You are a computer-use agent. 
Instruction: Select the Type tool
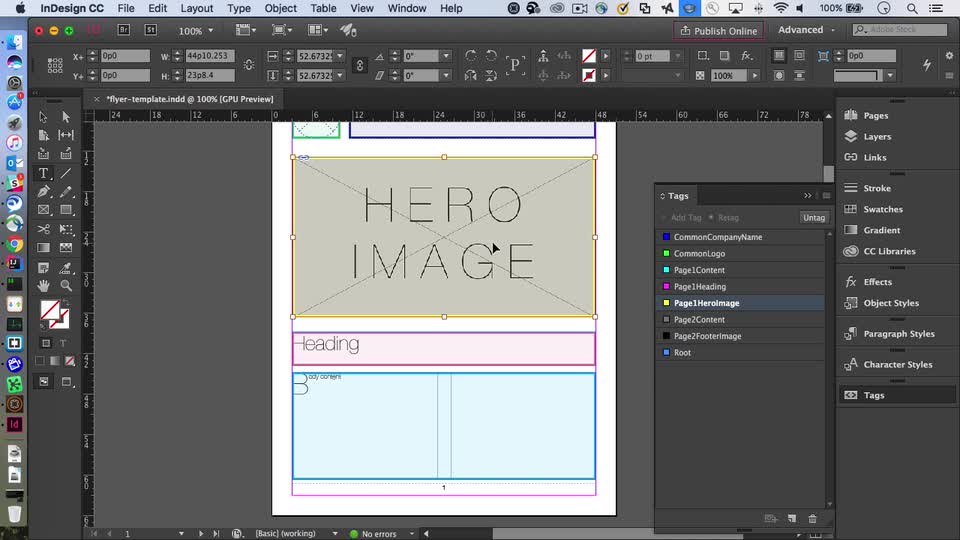(44, 173)
